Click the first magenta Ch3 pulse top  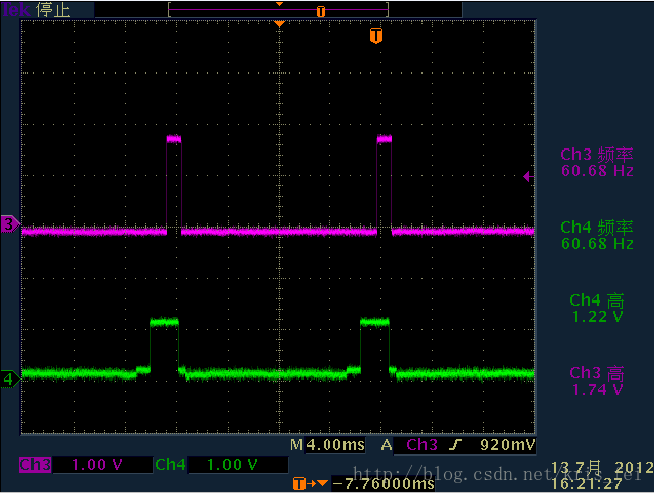pos(174,139)
